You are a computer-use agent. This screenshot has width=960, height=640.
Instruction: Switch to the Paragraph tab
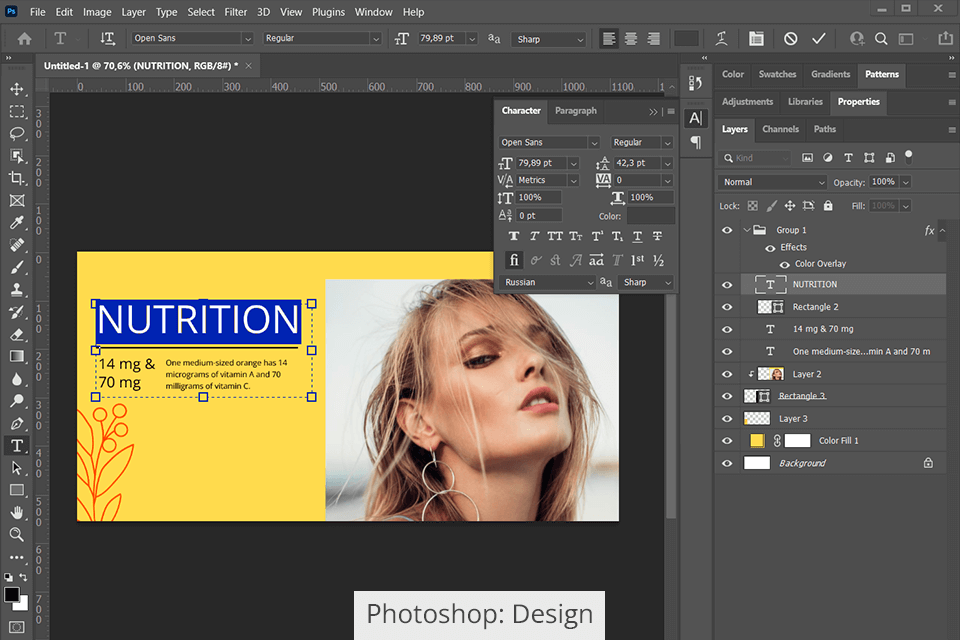click(x=576, y=111)
